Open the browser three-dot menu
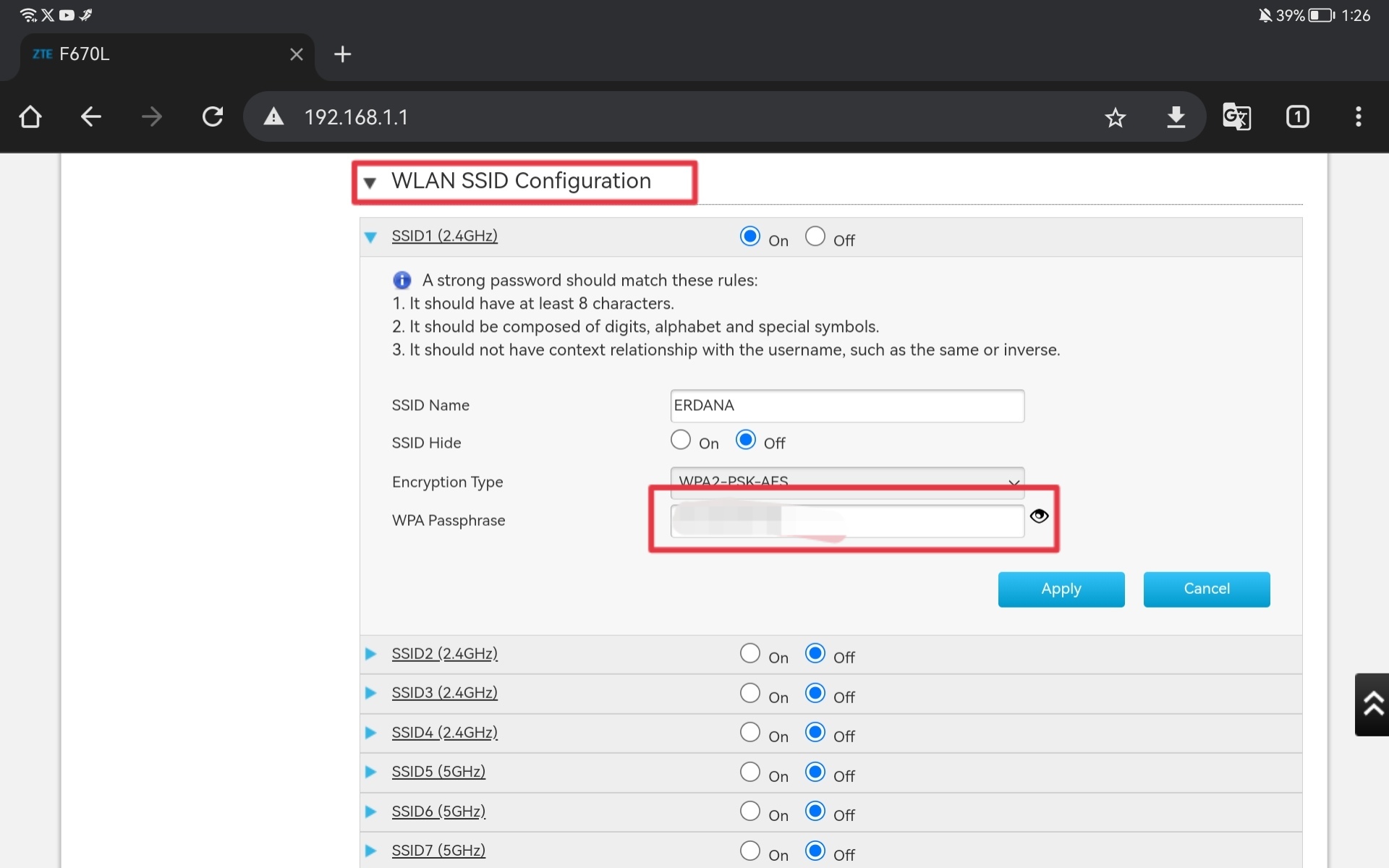This screenshot has height=868, width=1389. [x=1358, y=116]
